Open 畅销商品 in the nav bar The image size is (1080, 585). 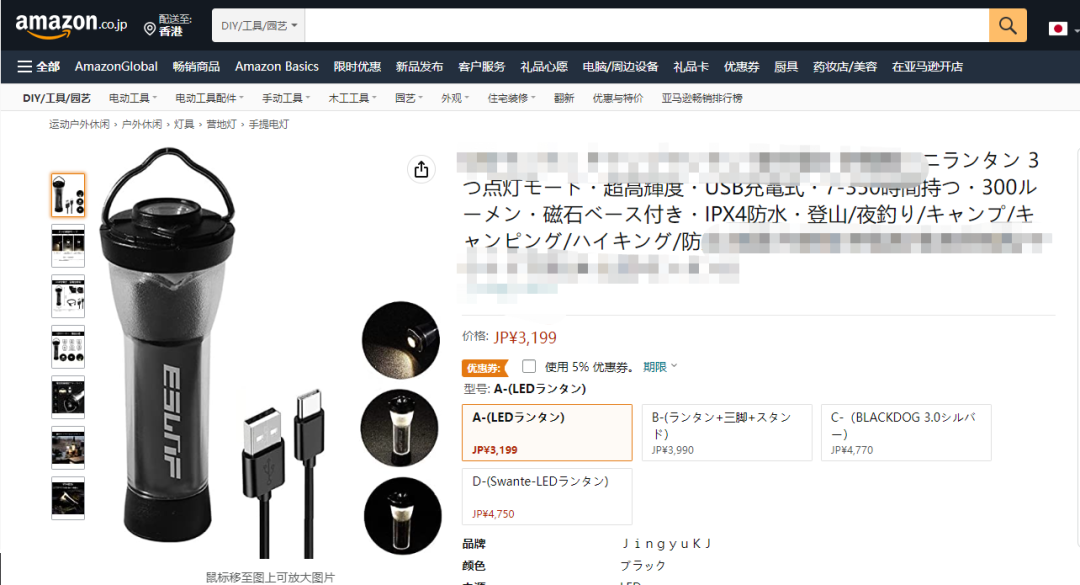pyautogui.click(x=196, y=67)
